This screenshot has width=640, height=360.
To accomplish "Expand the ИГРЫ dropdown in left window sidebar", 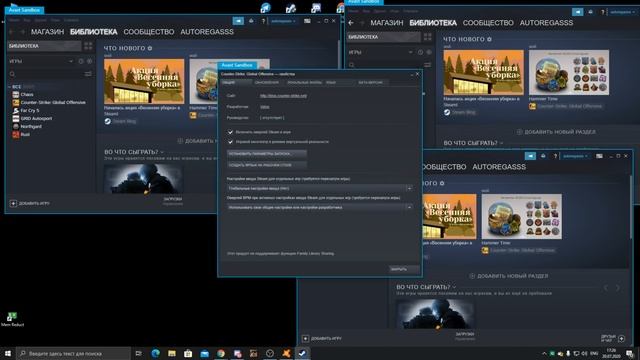I will (x=71, y=61).
